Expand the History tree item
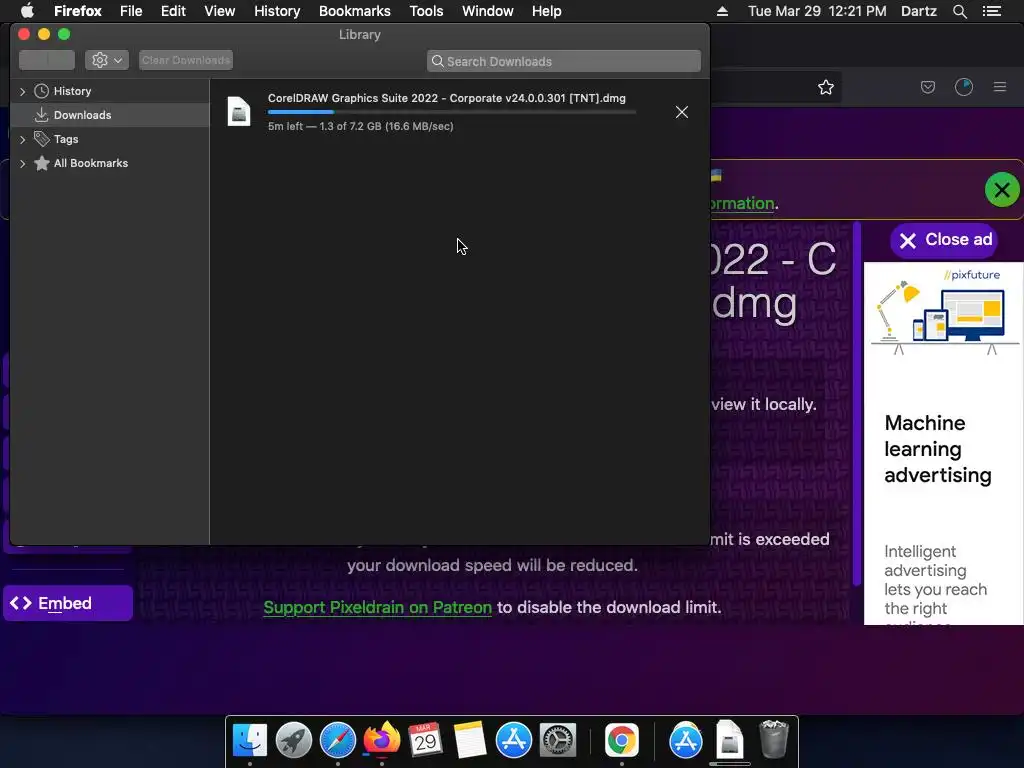The image size is (1024, 768). 23,91
